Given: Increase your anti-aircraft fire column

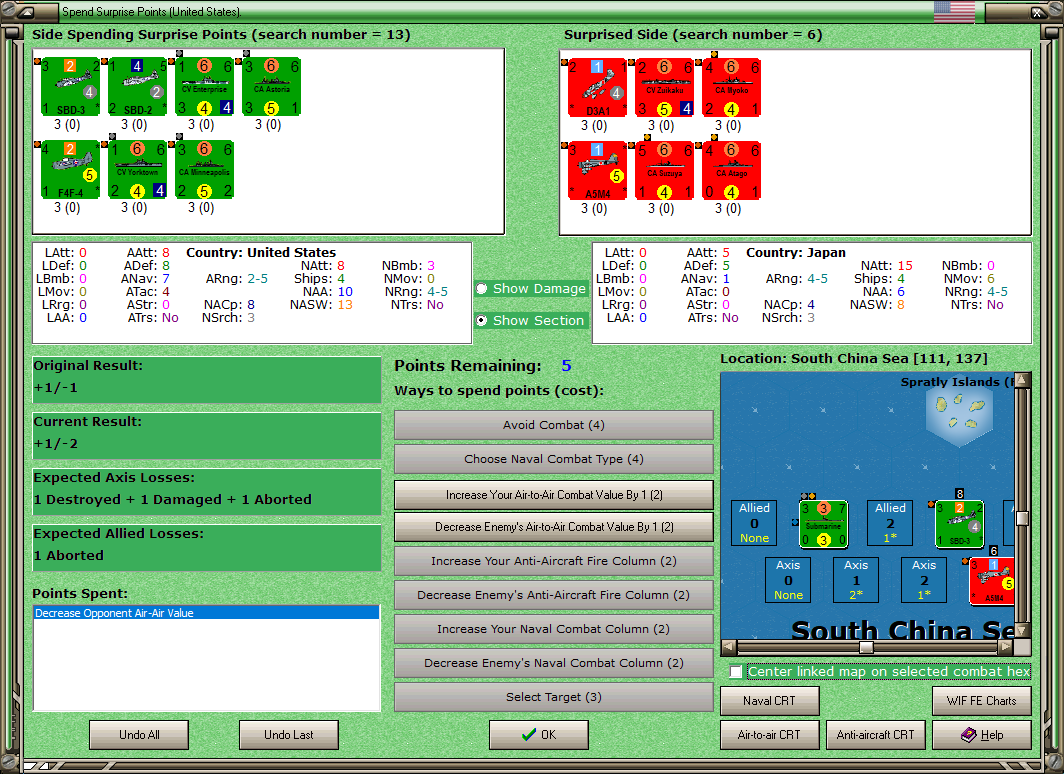Looking at the screenshot, I should point(554,561).
